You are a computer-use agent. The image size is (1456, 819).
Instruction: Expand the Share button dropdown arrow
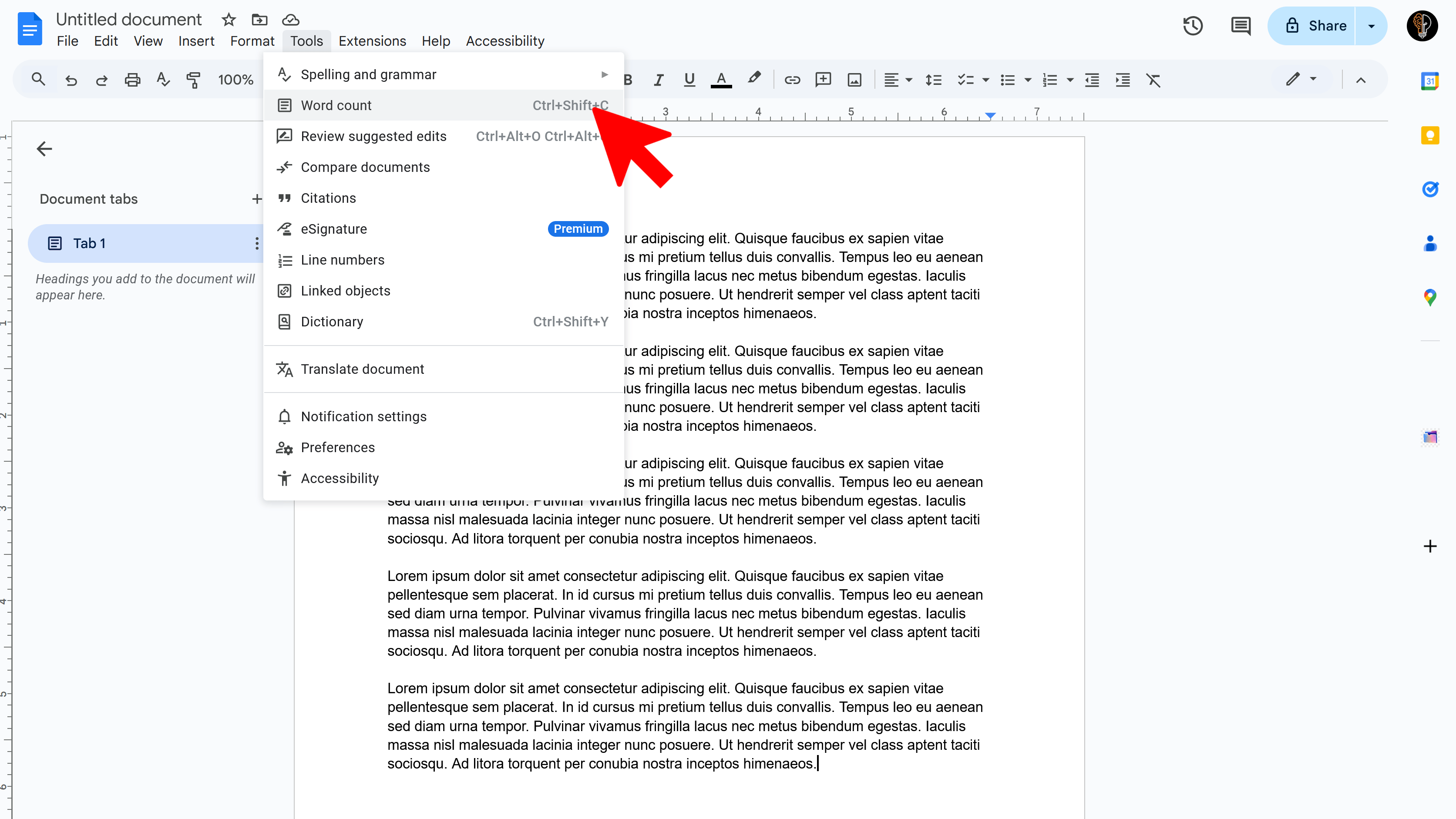pyautogui.click(x=1371, y=25)
